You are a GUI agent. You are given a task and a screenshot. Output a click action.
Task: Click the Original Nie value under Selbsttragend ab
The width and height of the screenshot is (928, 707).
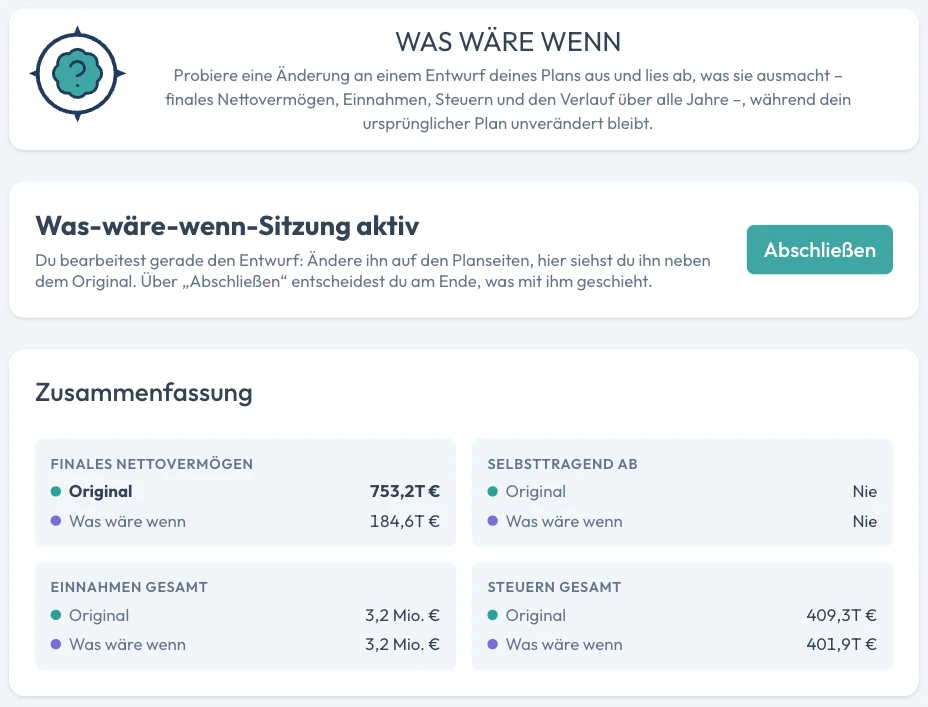[865, 491]
